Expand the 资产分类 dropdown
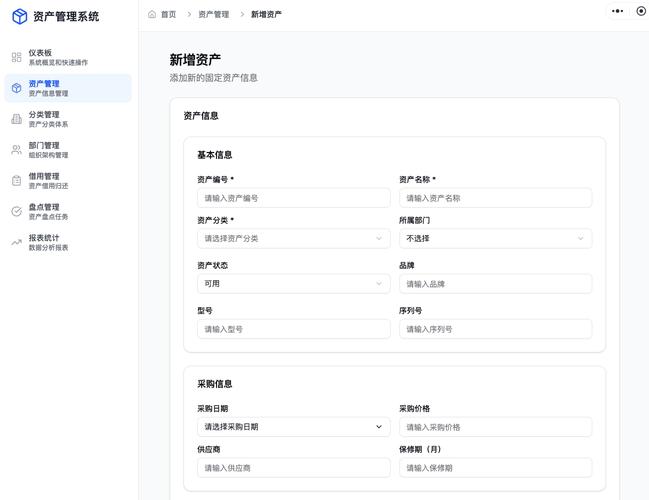The height and width of the screenshot is (500, 649). [x=293, y=238]
